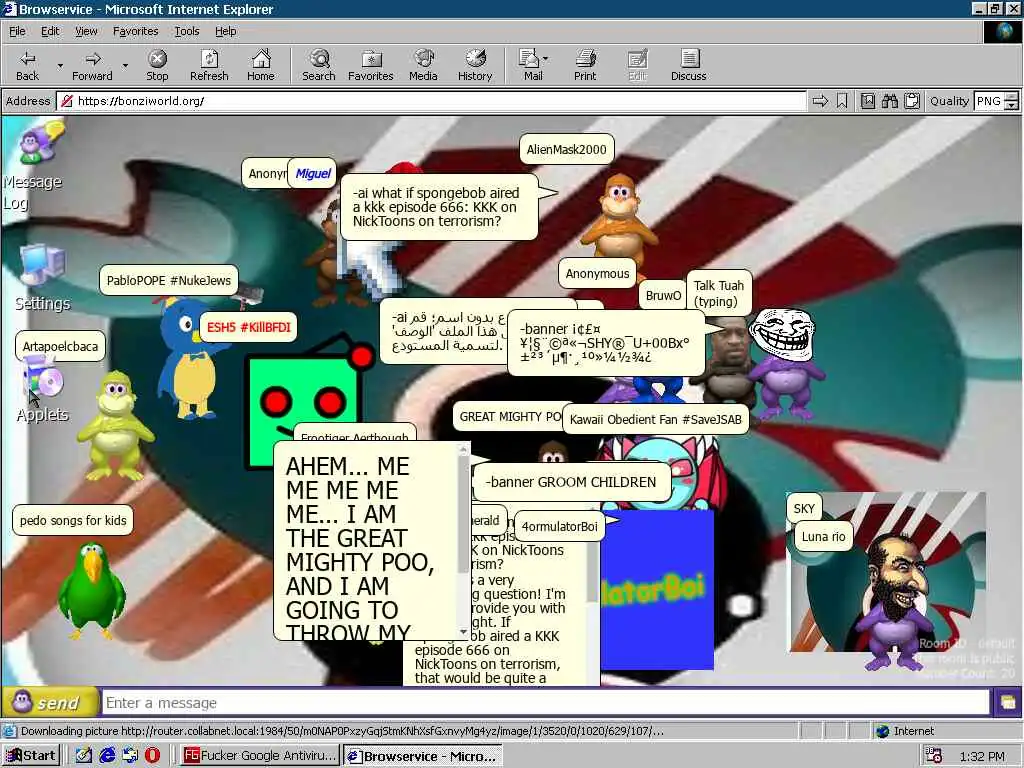Click the Quality selector down arrow
This screenshot has height=768, width=1024.
[x=1012, y=106]
